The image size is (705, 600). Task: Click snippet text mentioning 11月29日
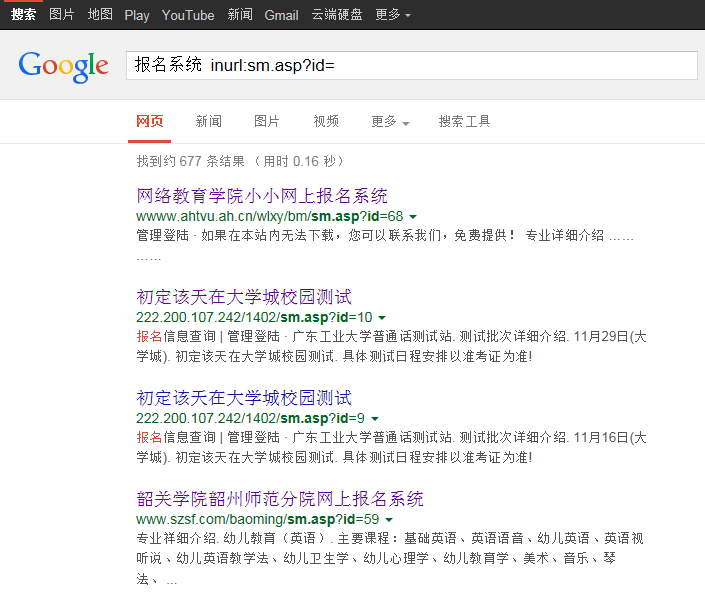(391, 346)
